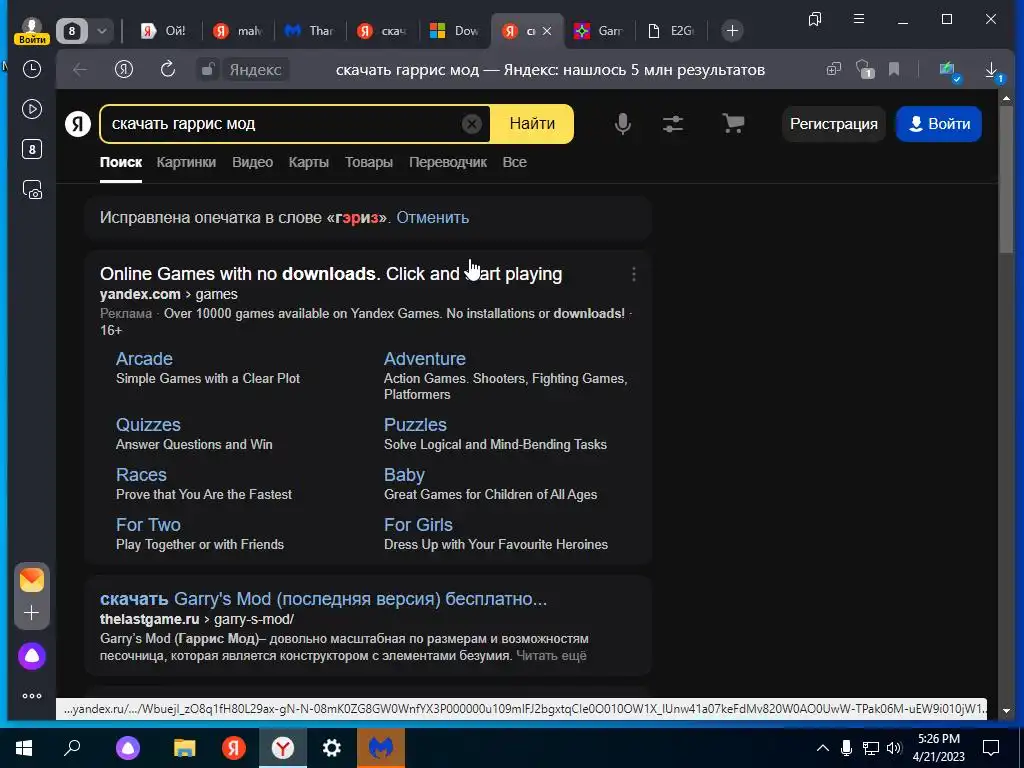This screenshot has width=1024, height=768.
Task: Open the copy-tabs icon in address bar
Action: point(833,69)
